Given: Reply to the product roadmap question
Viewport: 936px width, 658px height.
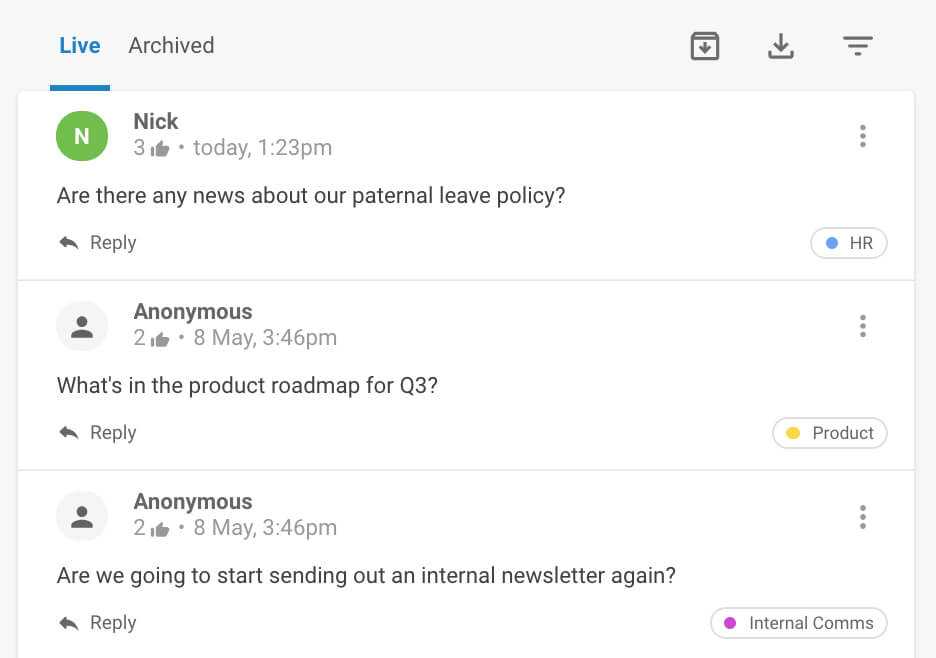Looking at the screenshot, I should [x=98, y=433].
